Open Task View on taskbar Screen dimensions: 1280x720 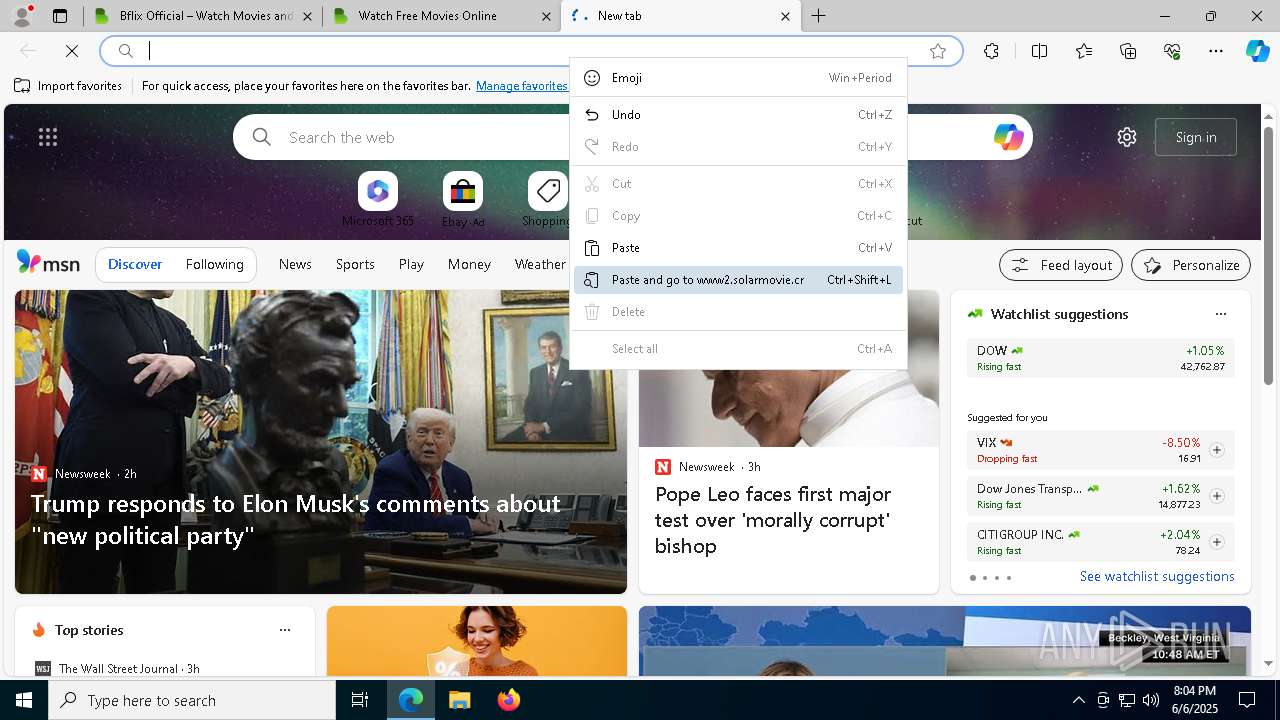click(360, 700)
